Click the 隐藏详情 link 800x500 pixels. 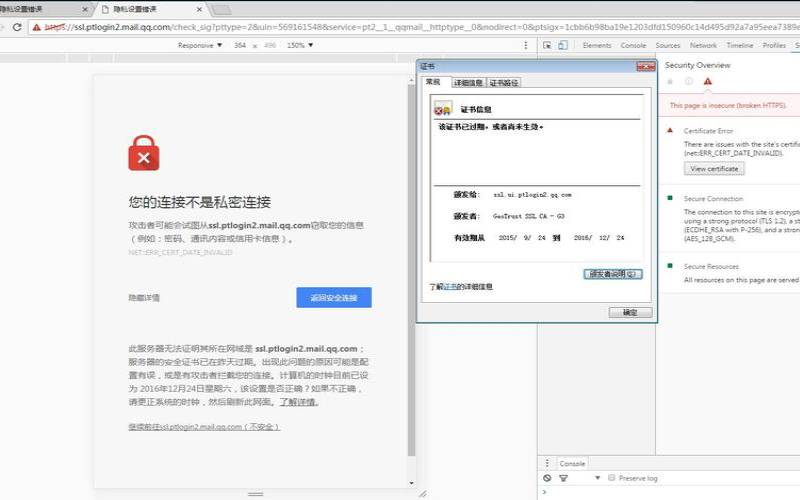tap(144, 297)
